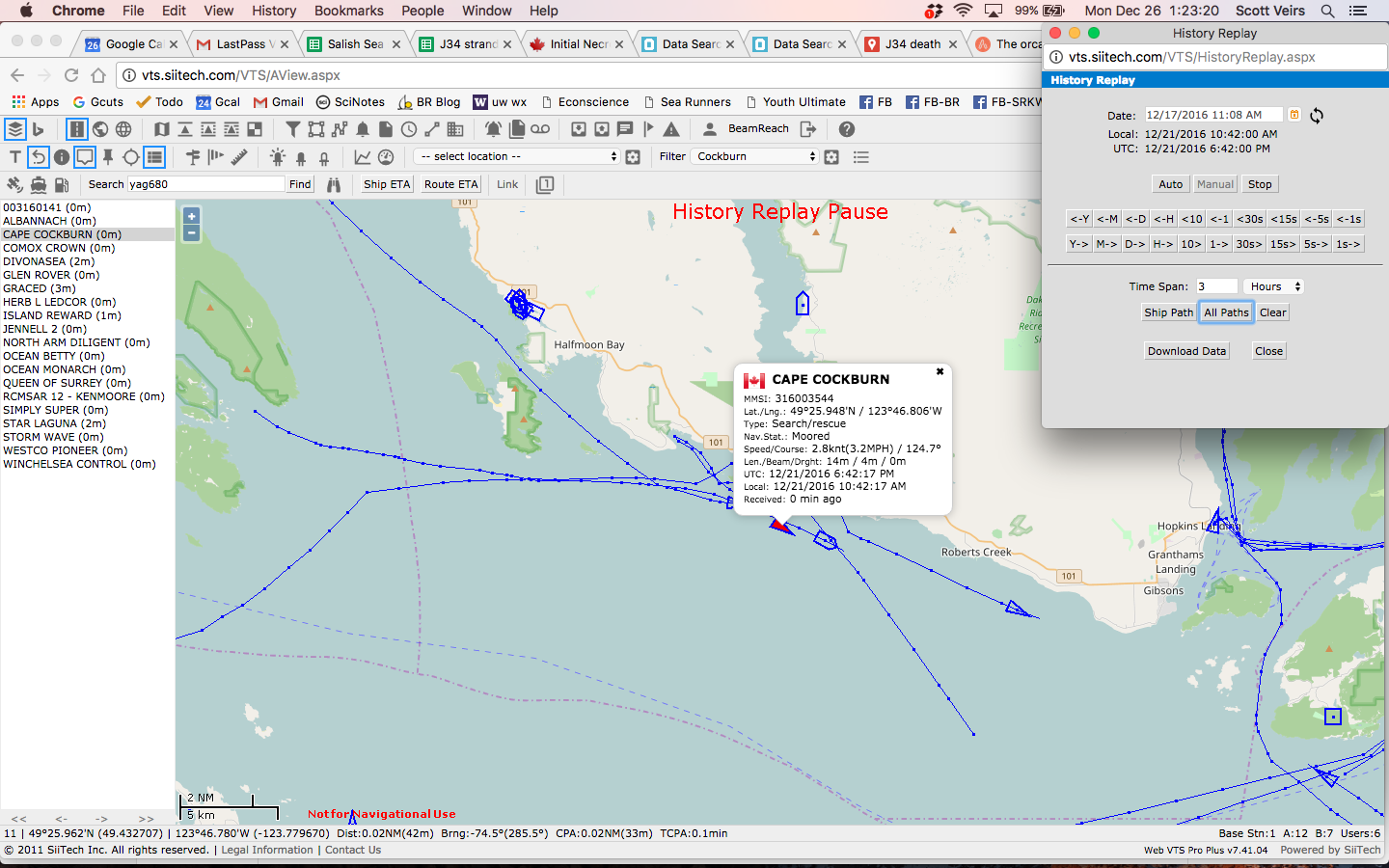Click the binoculars icon beside Find
Viewport: 1389px width, 868px height.
pyautogui.click(x=334, y=184)
